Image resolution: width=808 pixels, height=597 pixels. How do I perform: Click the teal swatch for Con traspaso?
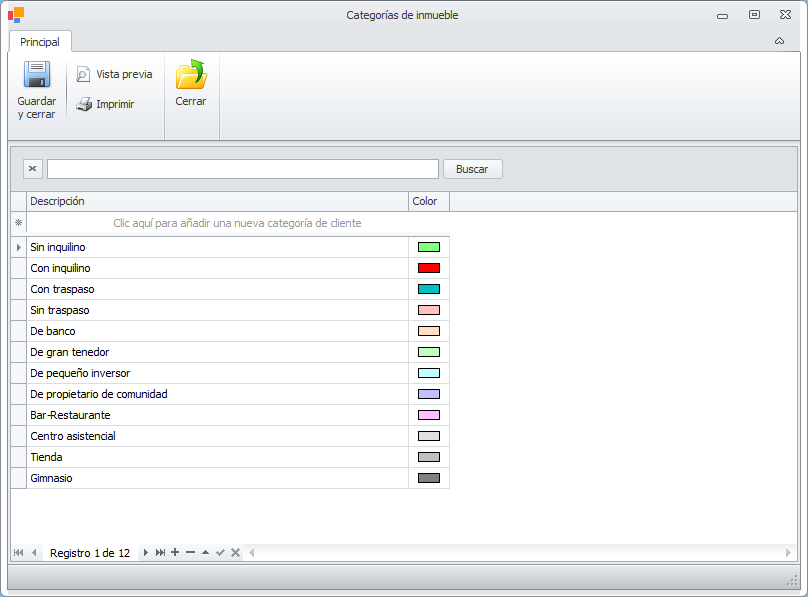429,289
